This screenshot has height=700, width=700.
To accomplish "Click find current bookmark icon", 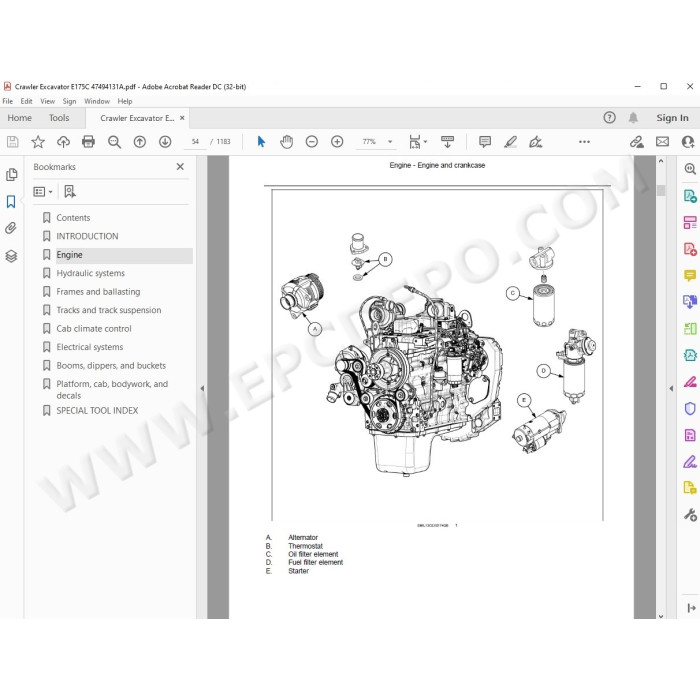I will (x=70, y=192).
